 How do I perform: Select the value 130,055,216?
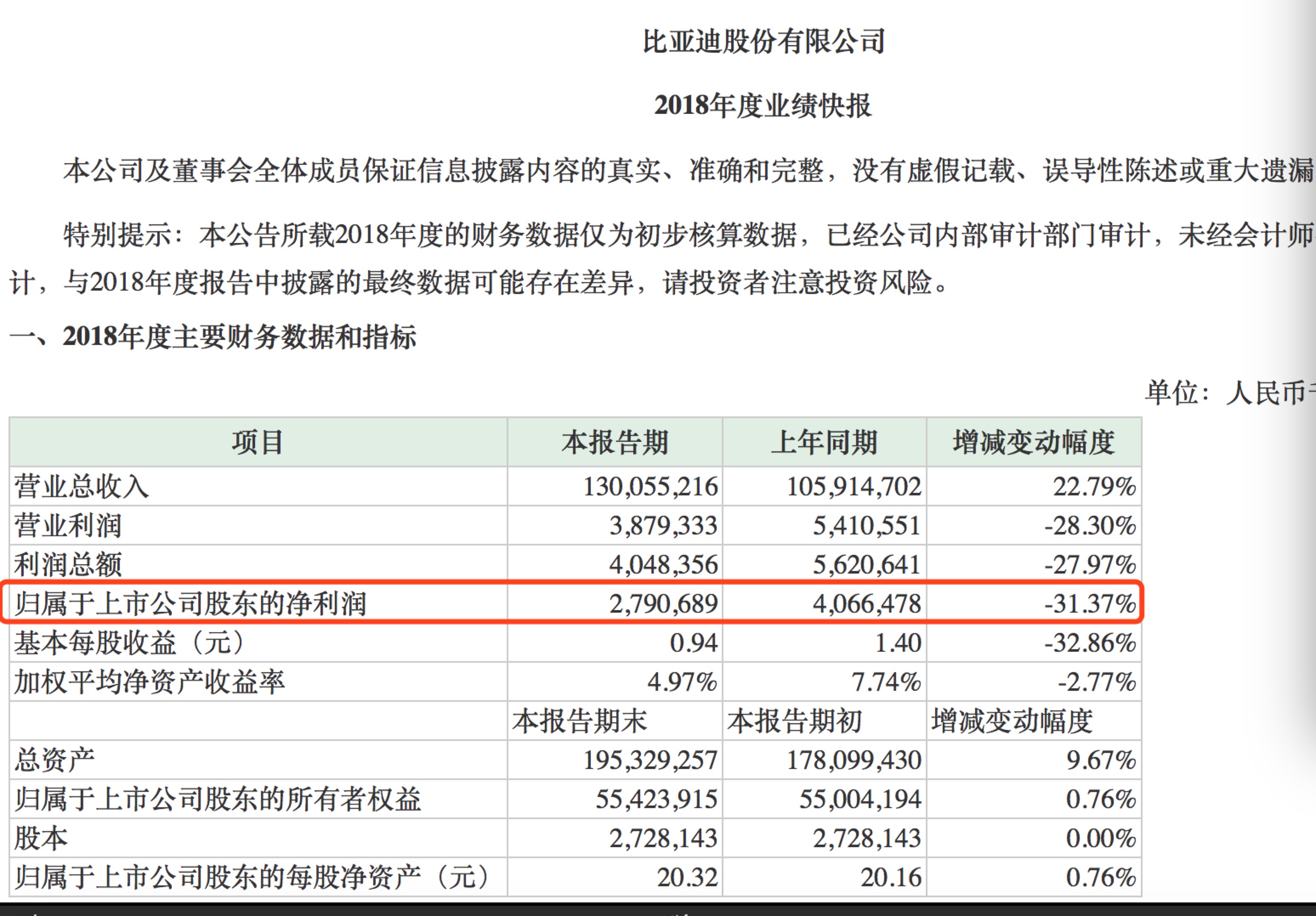point(650,487)
